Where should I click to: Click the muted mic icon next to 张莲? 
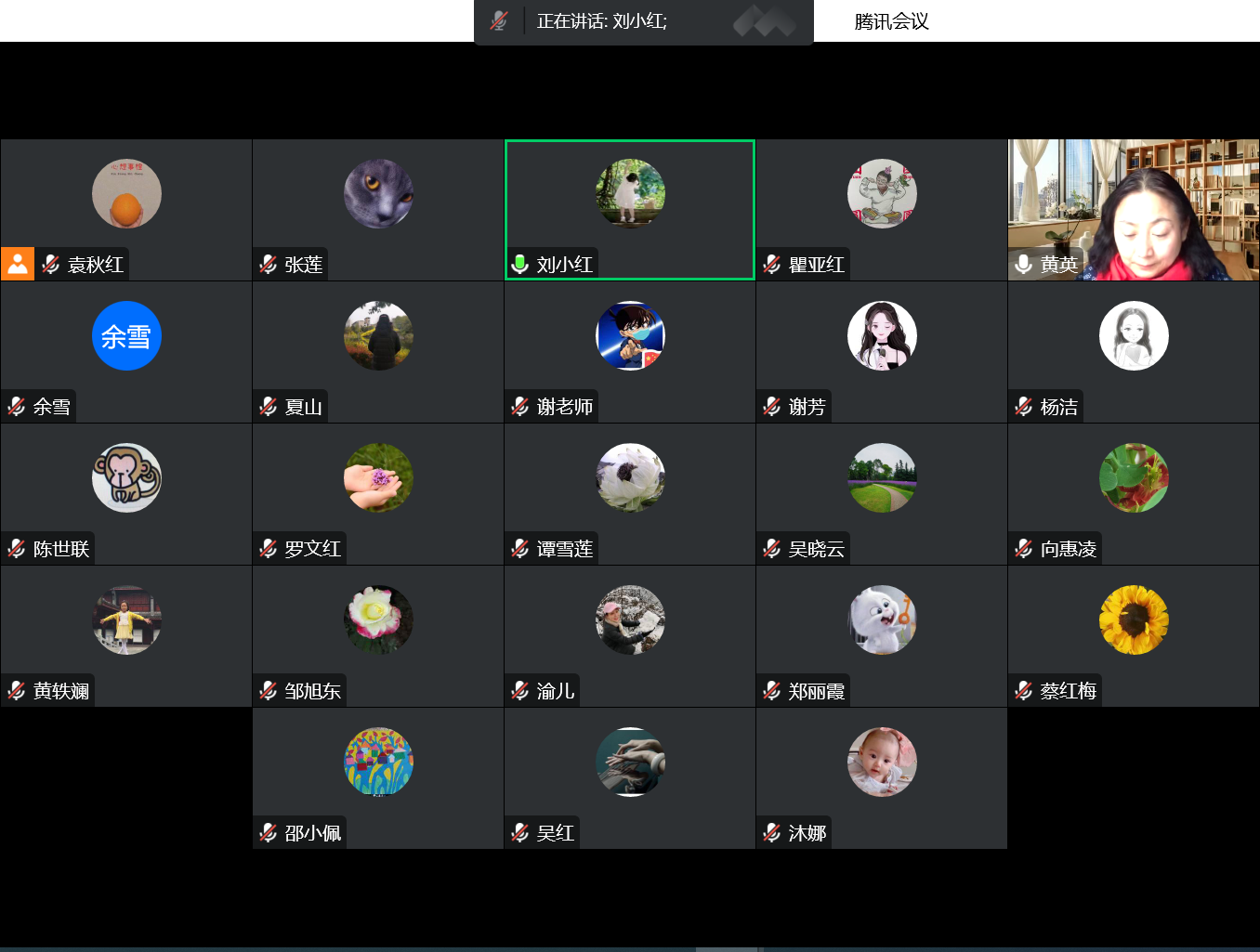[x=269, y=265]
